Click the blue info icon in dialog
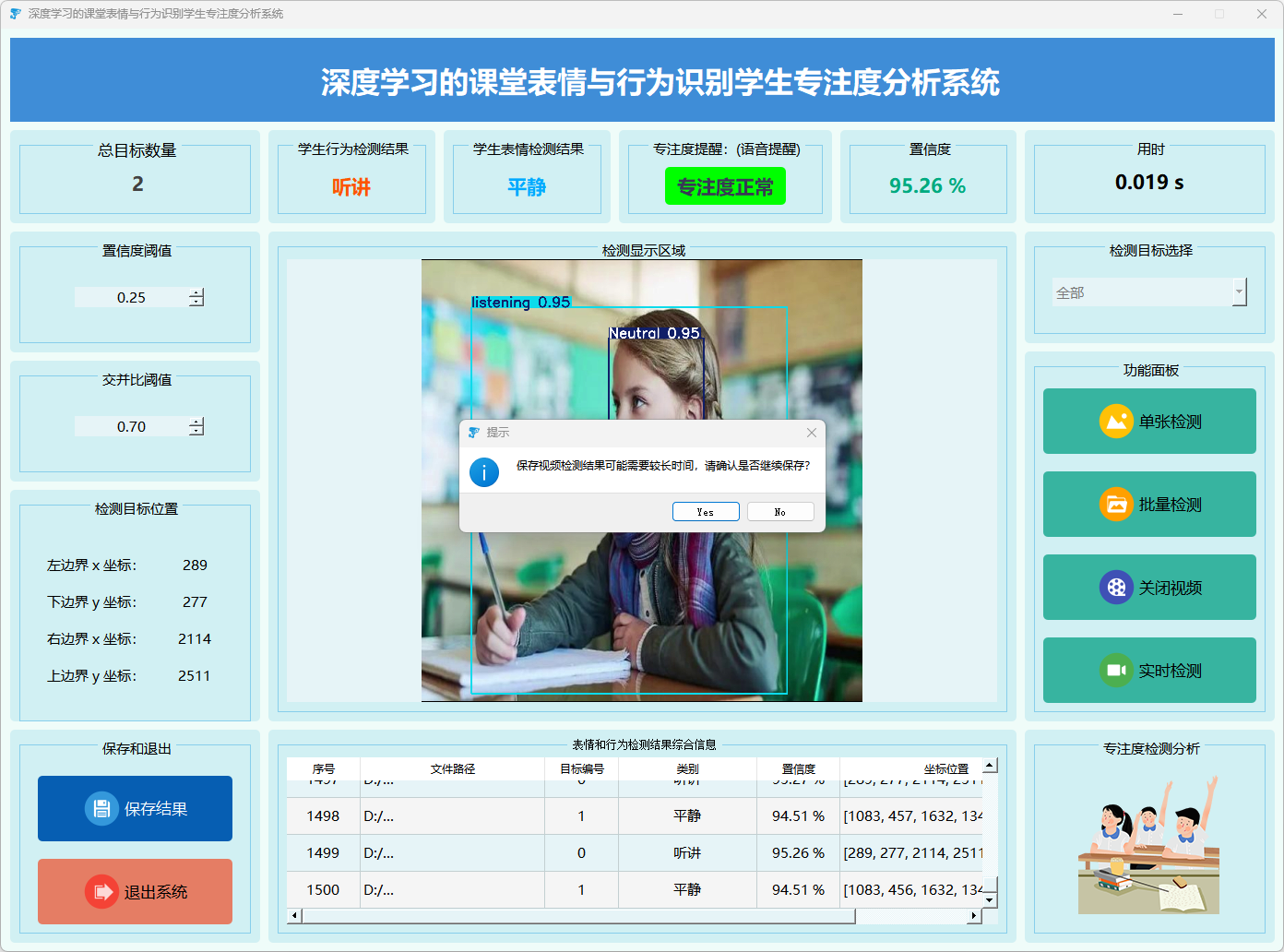Image resolution: width=1284 pixels, height=952 pixels. pos(484,472)
